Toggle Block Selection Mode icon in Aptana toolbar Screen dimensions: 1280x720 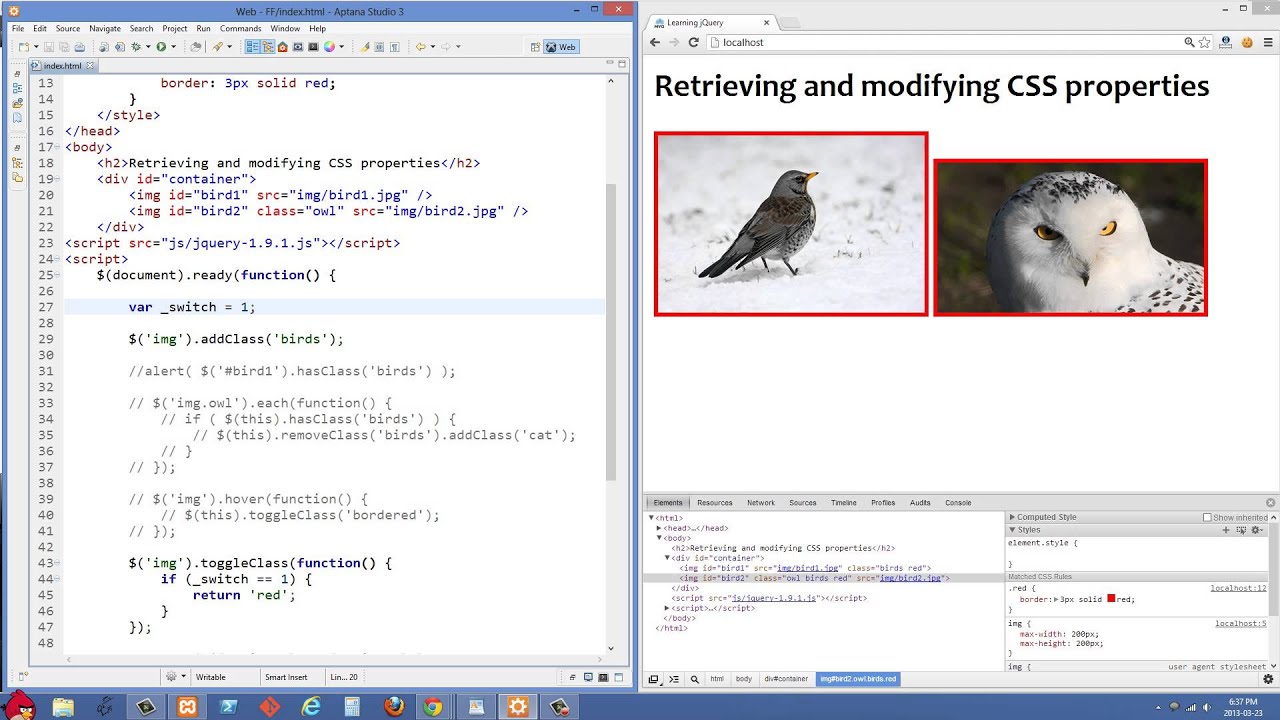[379, 47]
